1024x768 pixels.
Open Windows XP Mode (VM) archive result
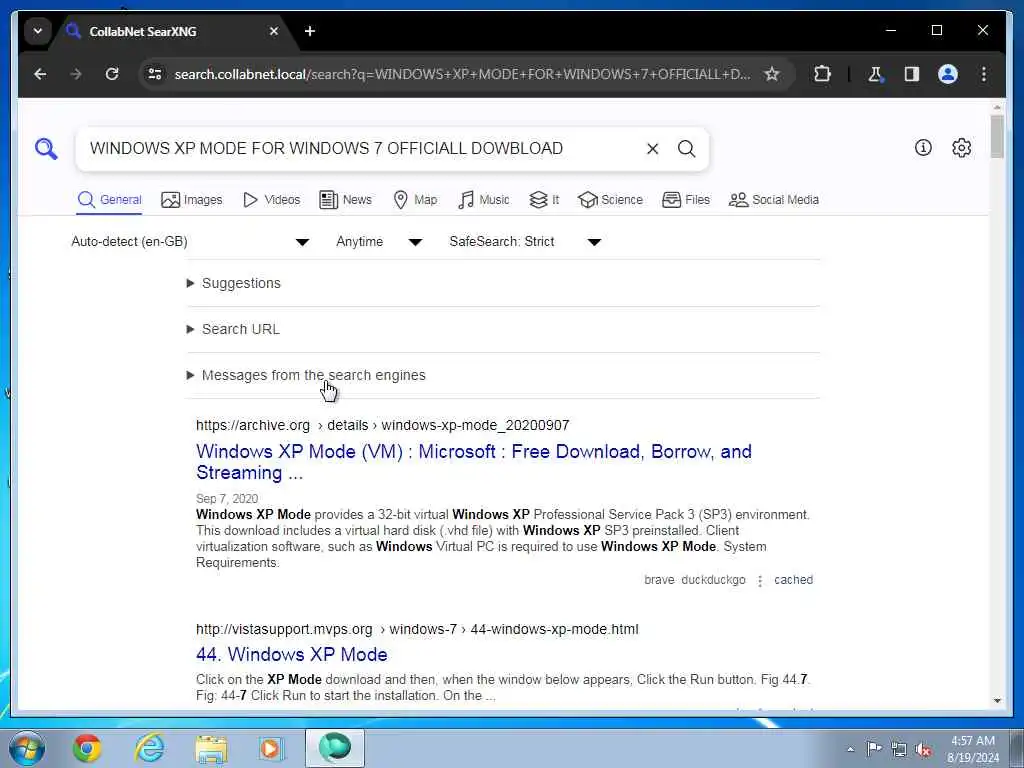[473, 462]
